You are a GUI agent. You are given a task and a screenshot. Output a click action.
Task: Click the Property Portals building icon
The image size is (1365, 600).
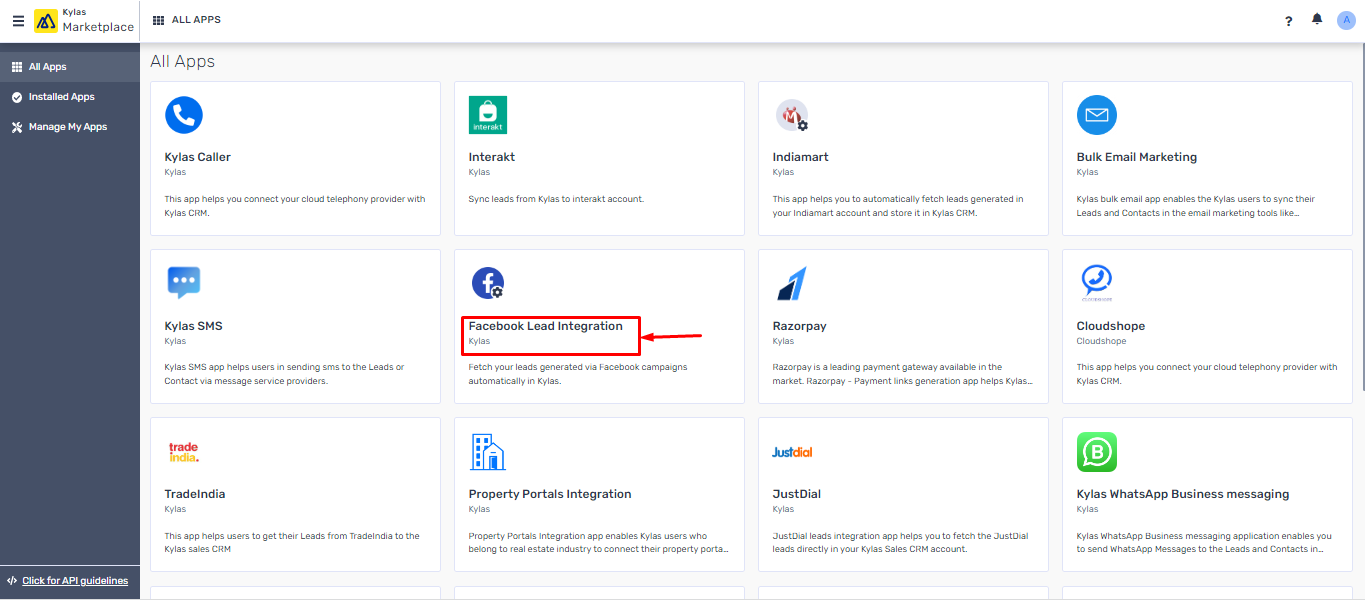(x=488, y=452)
